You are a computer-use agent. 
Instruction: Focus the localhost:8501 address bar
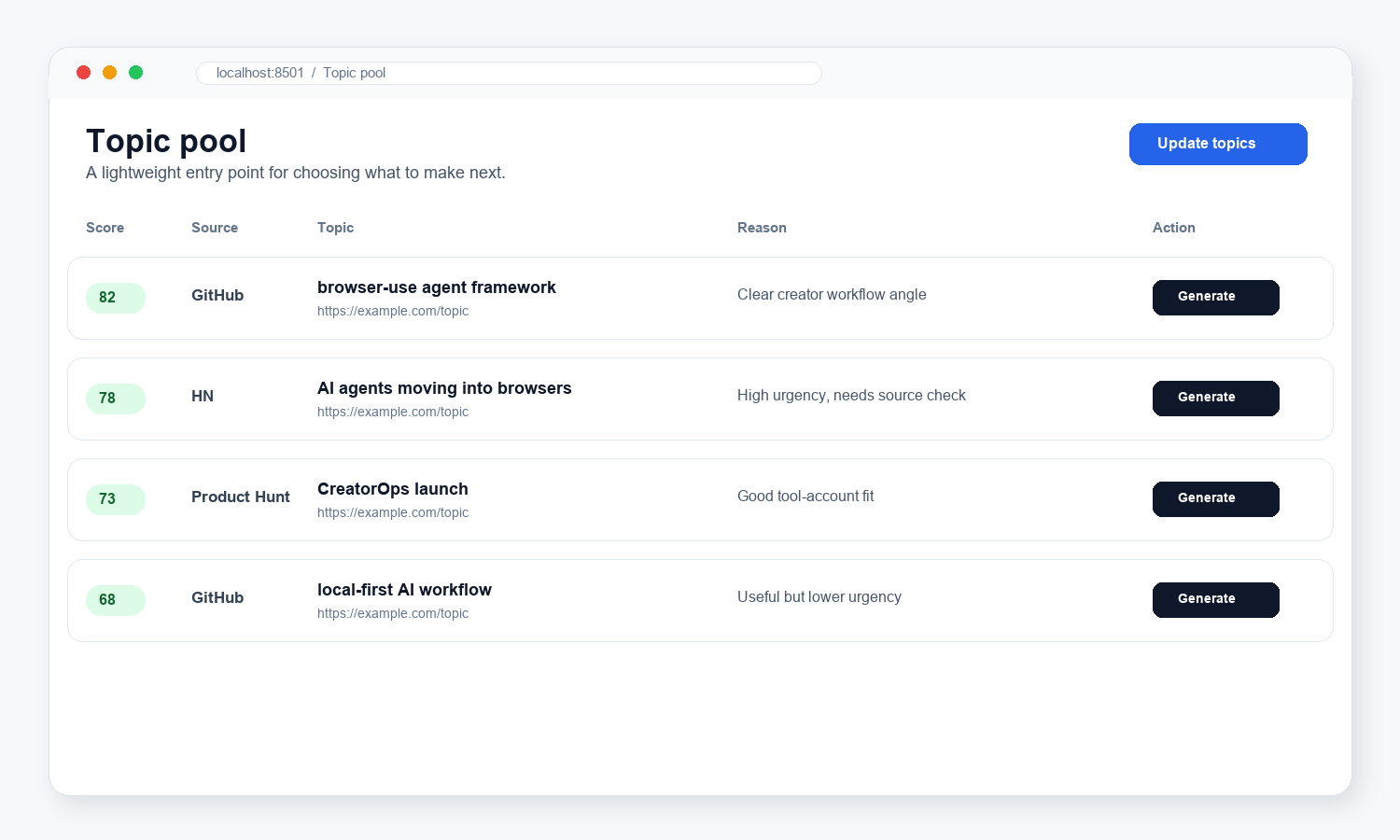point(509,73)
